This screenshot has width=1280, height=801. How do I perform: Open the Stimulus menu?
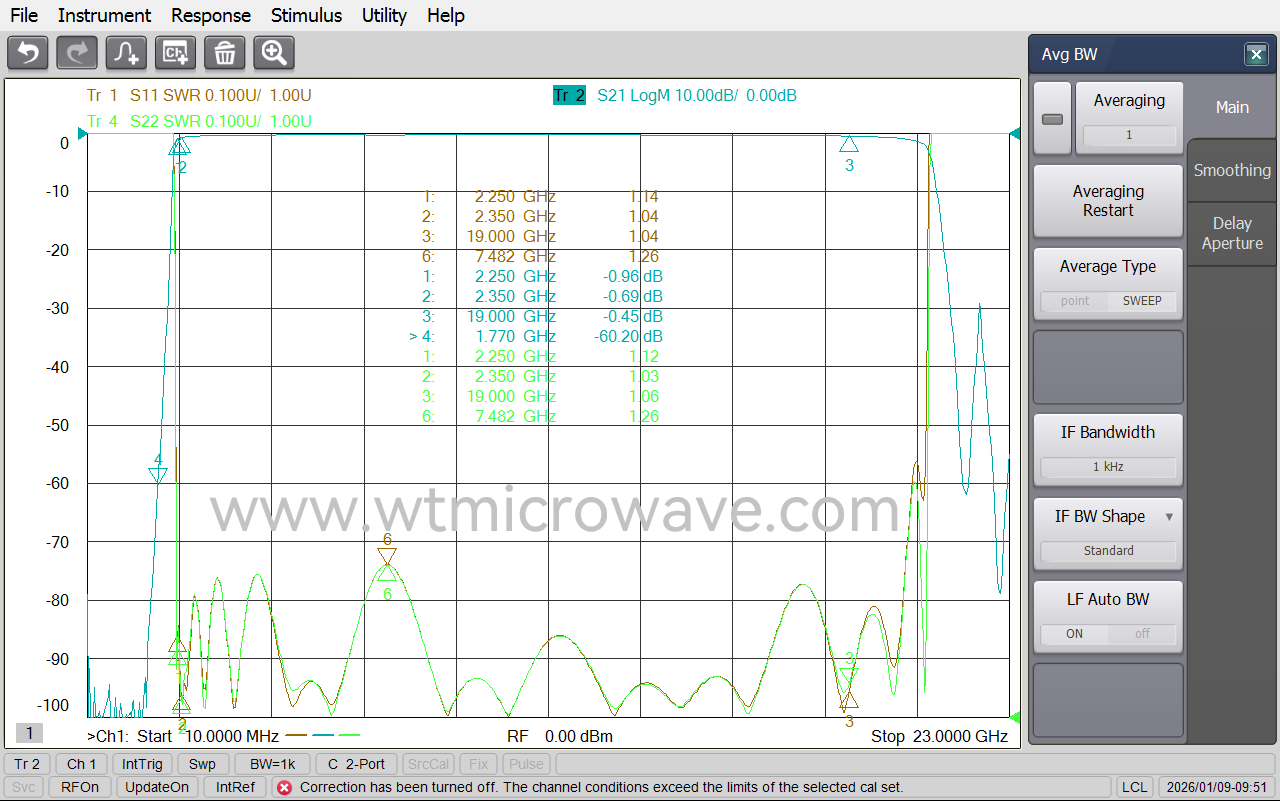tap(306, 15)
